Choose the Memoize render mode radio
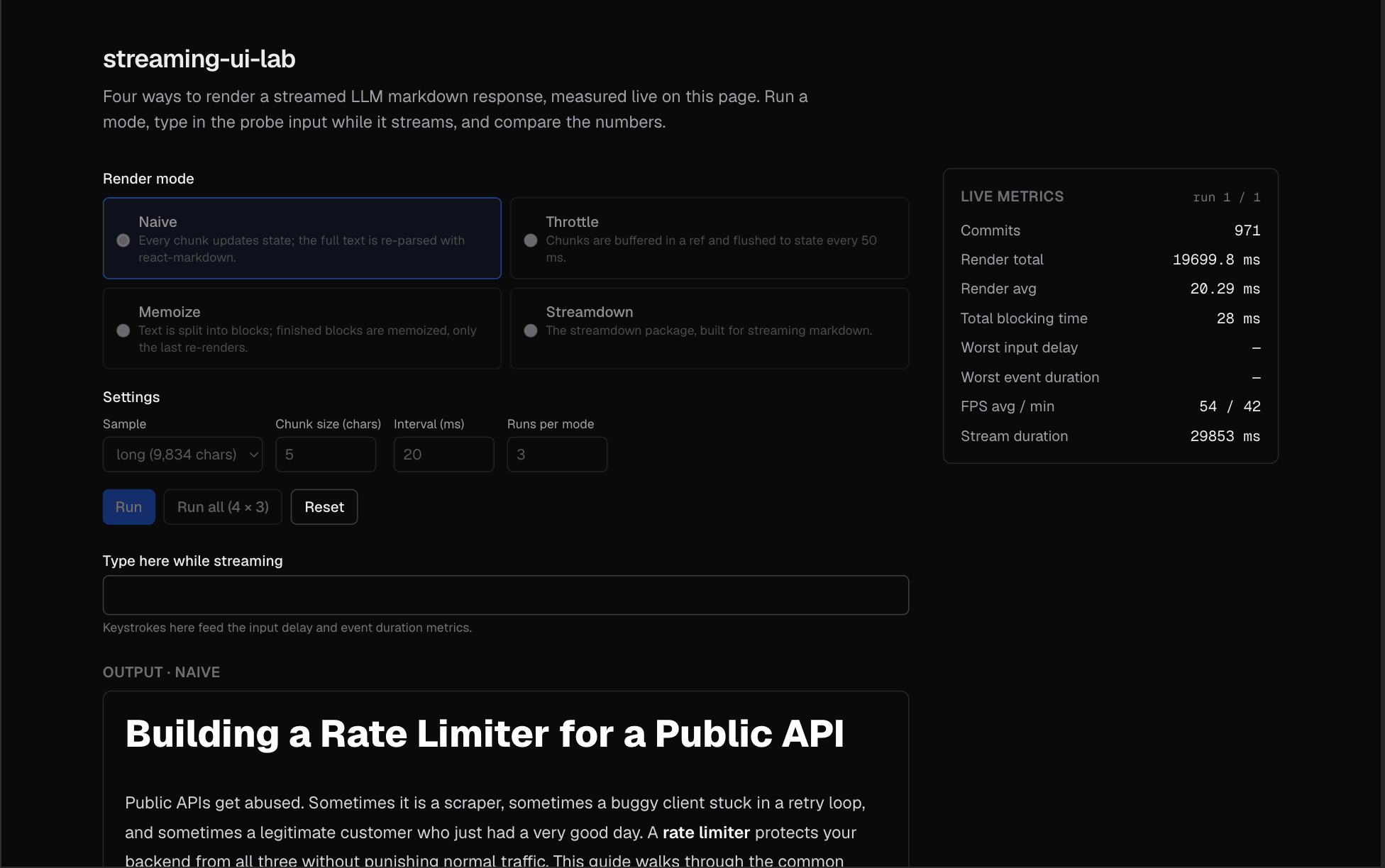 click(x=123, y=330)
